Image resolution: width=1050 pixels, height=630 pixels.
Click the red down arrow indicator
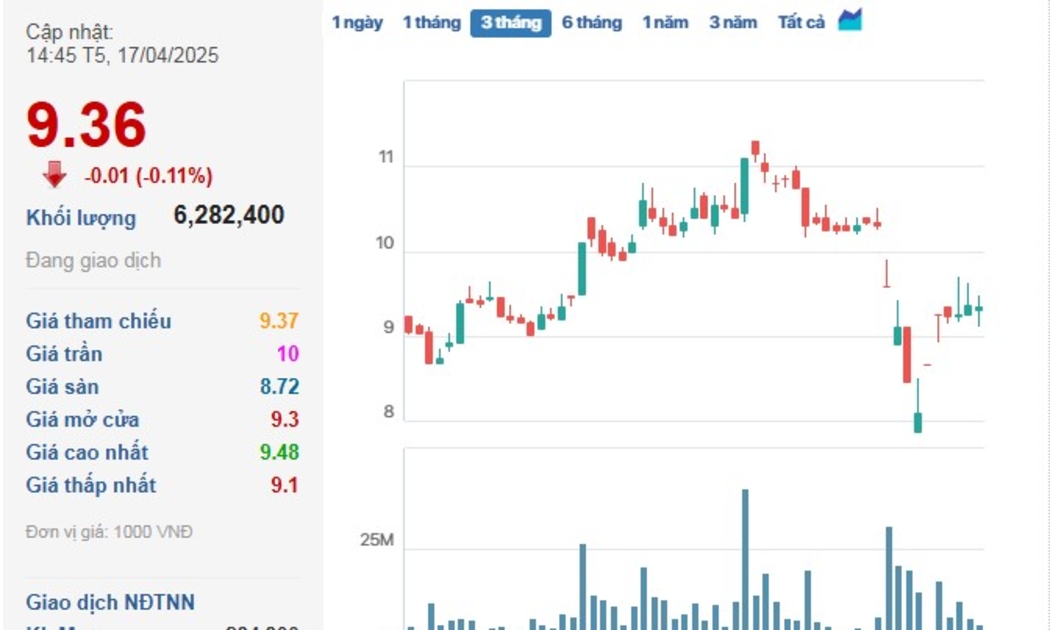pyautogui.click(x=54, y=175)
